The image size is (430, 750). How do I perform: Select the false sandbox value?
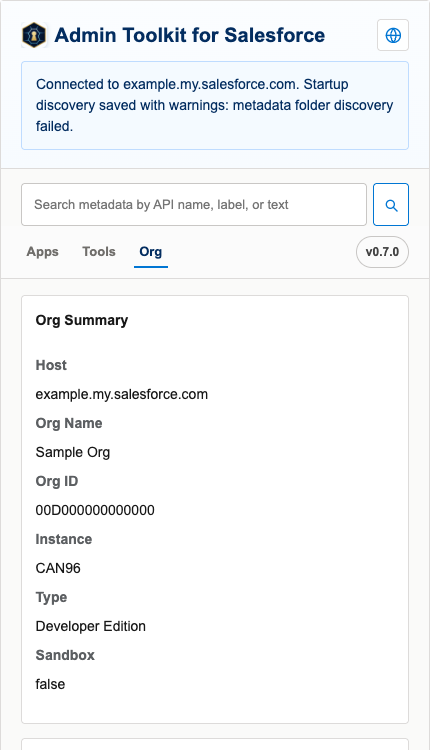[x=50, y=684]
